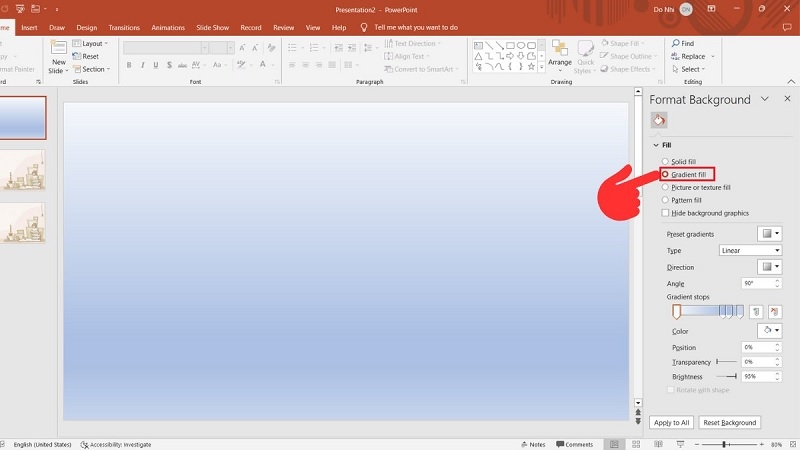Open the Notes pane
Screen dimensions: 800x450
[x=533, y=444]
